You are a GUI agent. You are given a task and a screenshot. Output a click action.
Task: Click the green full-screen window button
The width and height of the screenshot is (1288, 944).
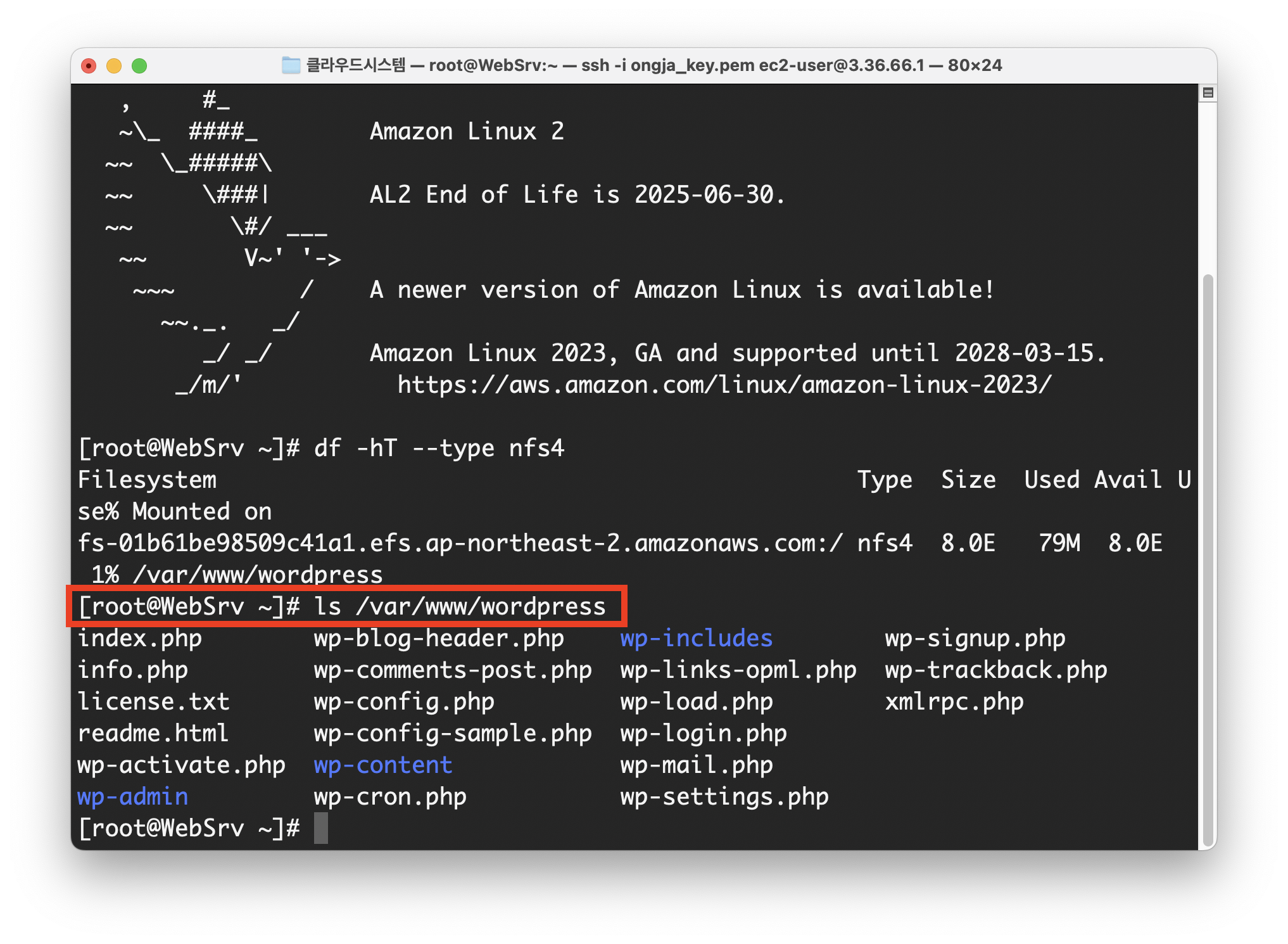point(139,66)
